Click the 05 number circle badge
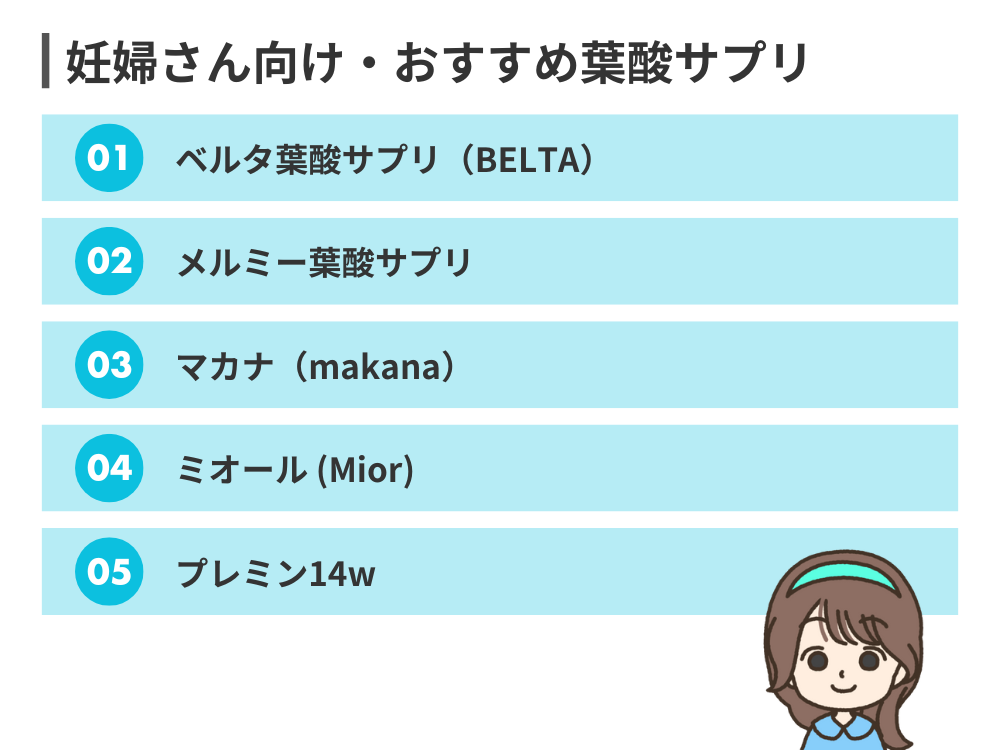This screenshot has height=750, width=1000. coord(109,571)
